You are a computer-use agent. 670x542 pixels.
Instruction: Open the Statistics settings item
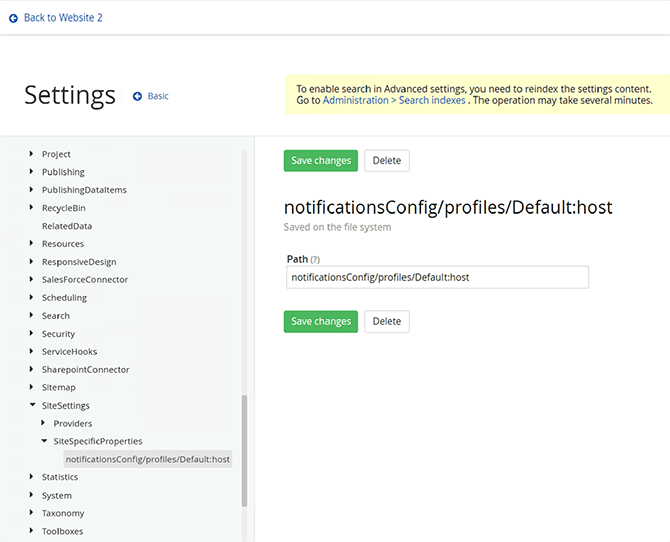click(x=60, y=477)
